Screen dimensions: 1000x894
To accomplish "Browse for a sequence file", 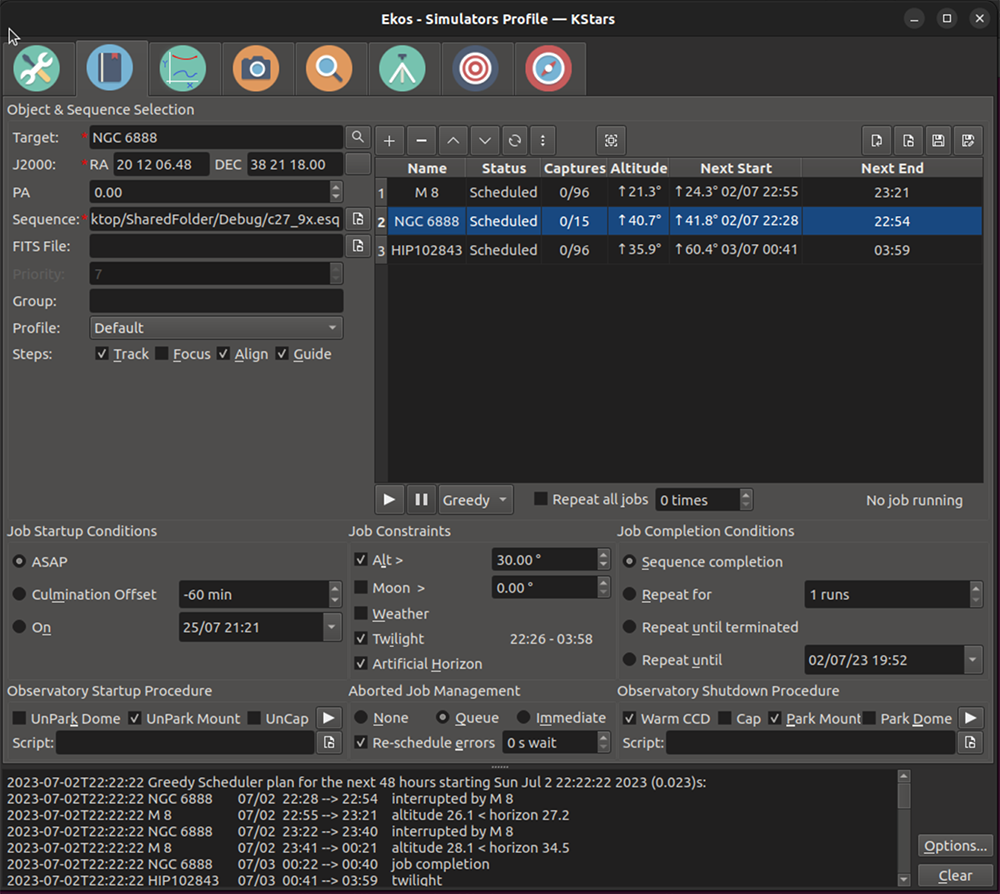I will [358, 218].
